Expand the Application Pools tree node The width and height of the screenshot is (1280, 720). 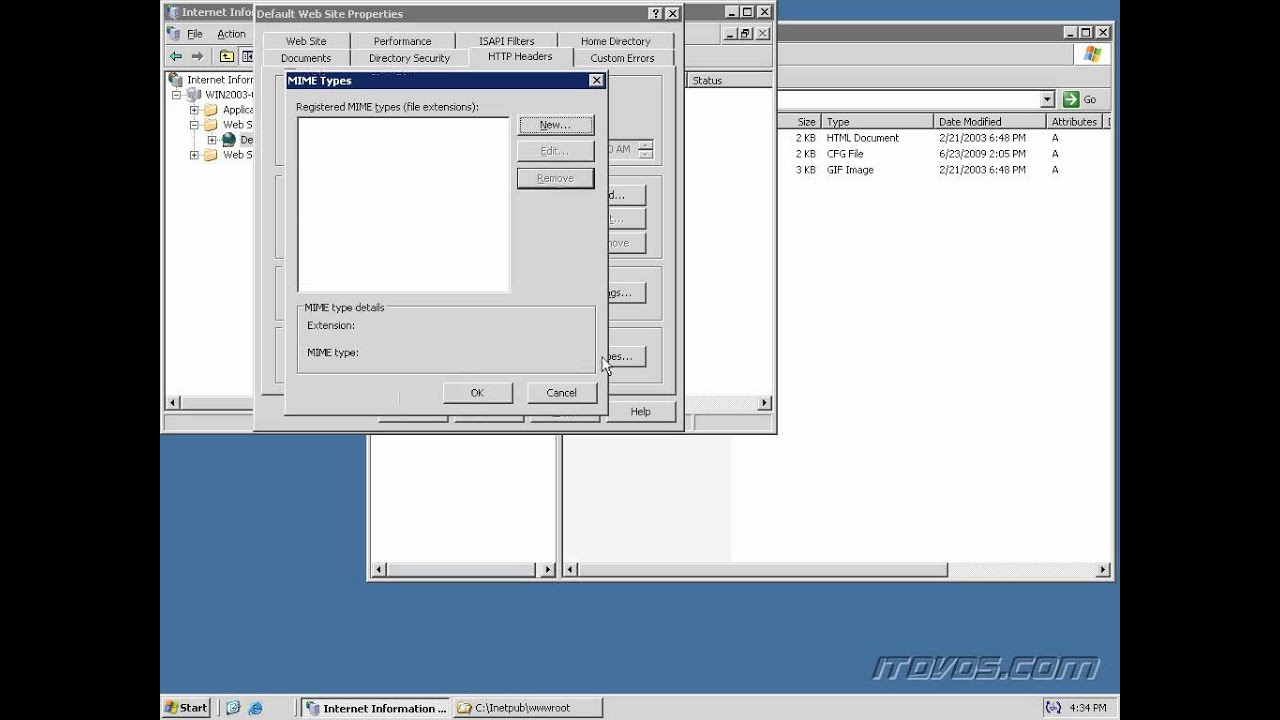click(194, 110)
